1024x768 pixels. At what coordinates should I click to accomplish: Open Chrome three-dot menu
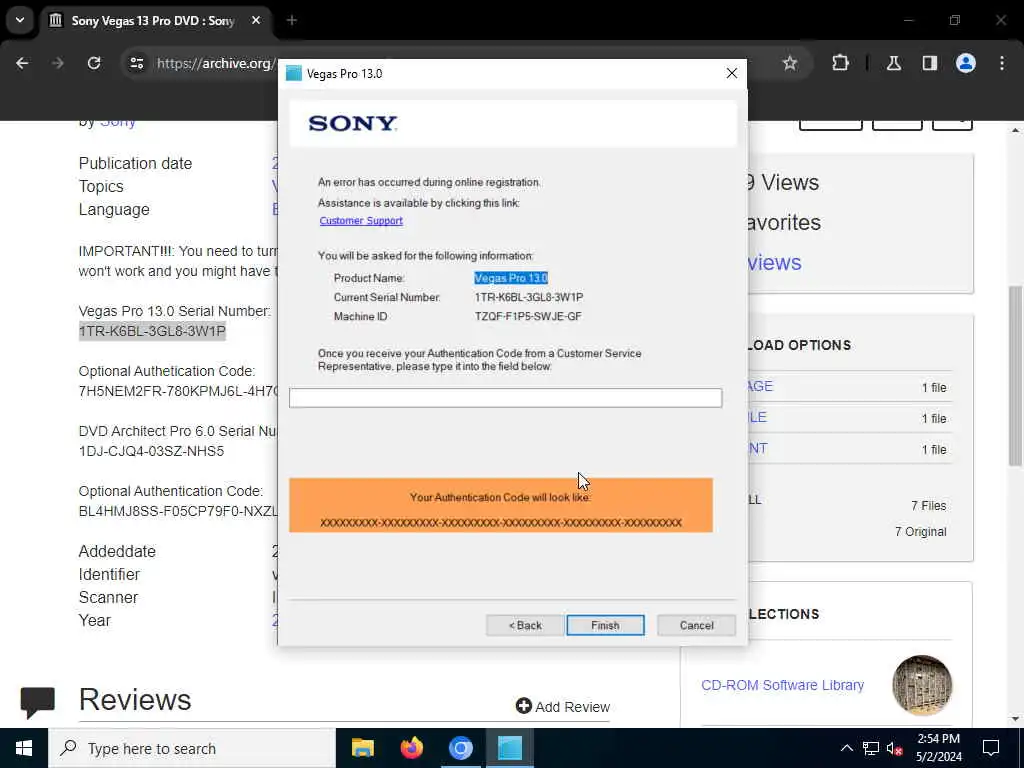pos(1002,63)
